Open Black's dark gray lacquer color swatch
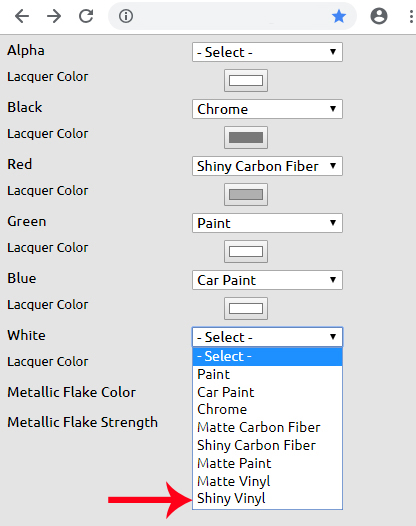 (246, 138)
